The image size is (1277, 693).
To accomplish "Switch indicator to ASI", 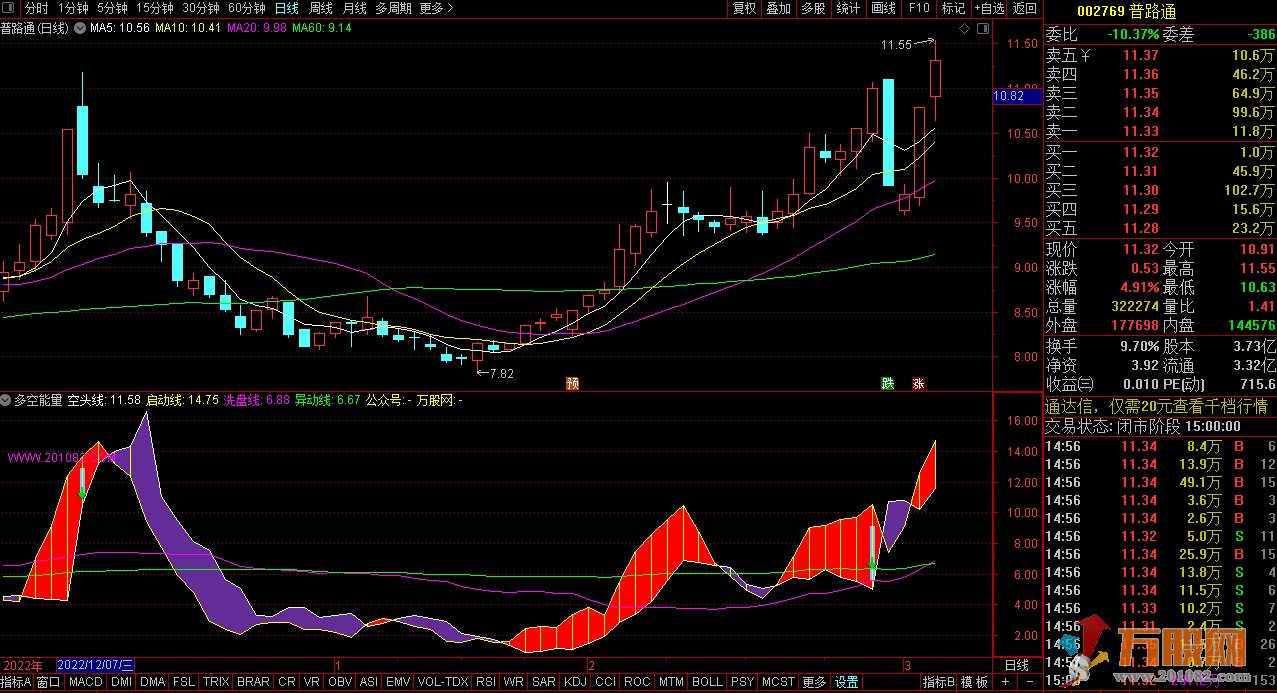I will click(369, 682).
